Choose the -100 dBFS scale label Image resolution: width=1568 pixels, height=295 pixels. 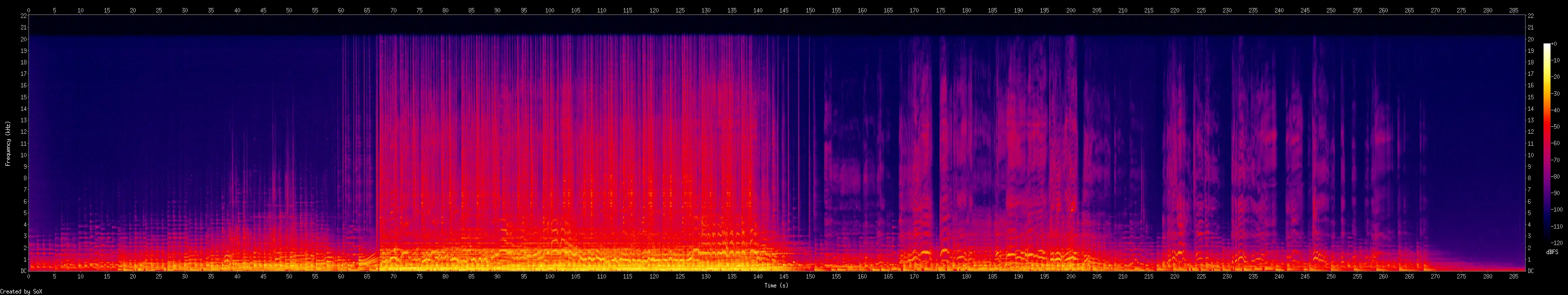coord(1557,209)
